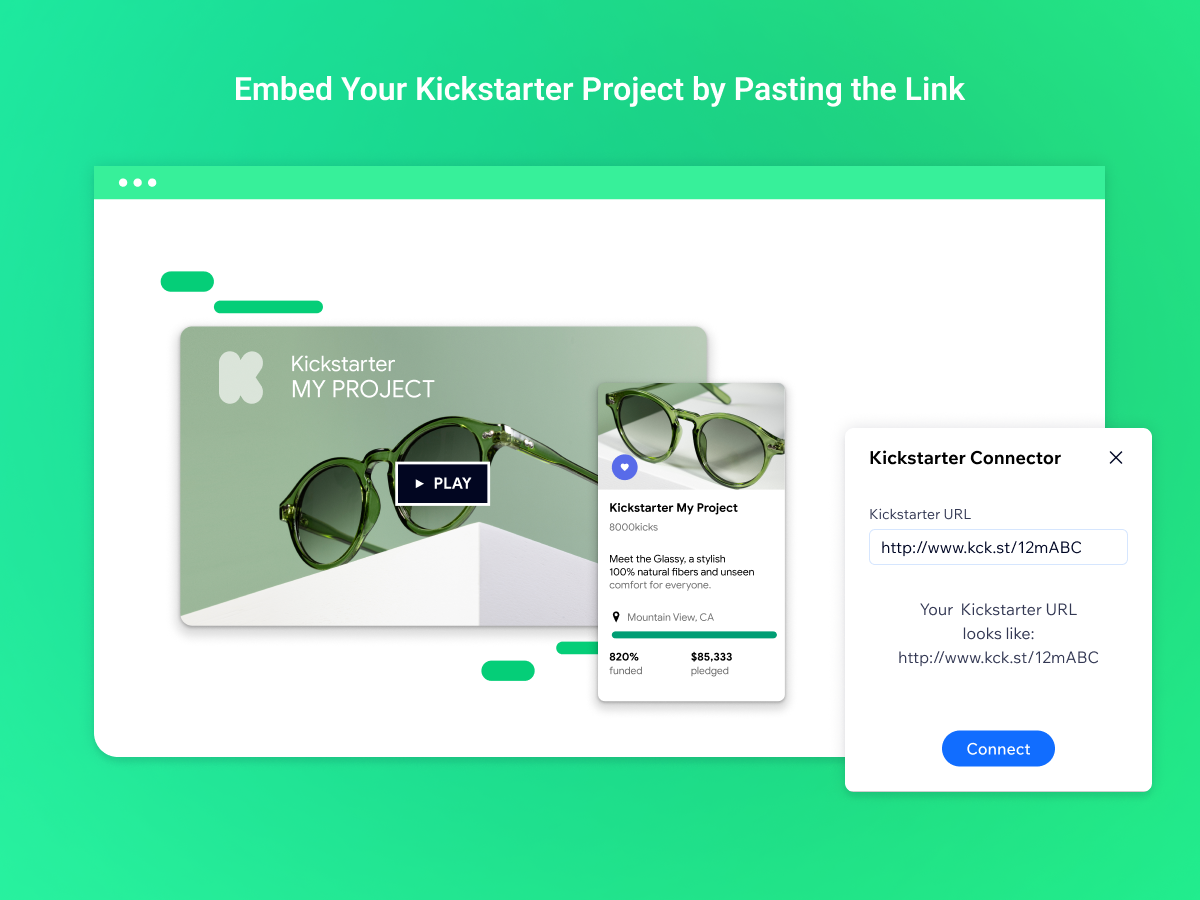Click the '820%' funded value
Viewport: 1200px width, 900px height.
(x=624, y=657)
